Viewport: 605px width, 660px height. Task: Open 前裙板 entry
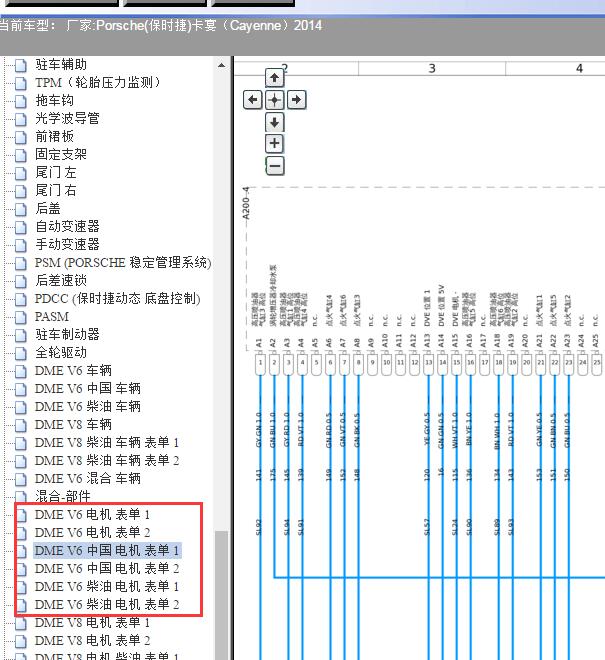click(x=55, y=136)
